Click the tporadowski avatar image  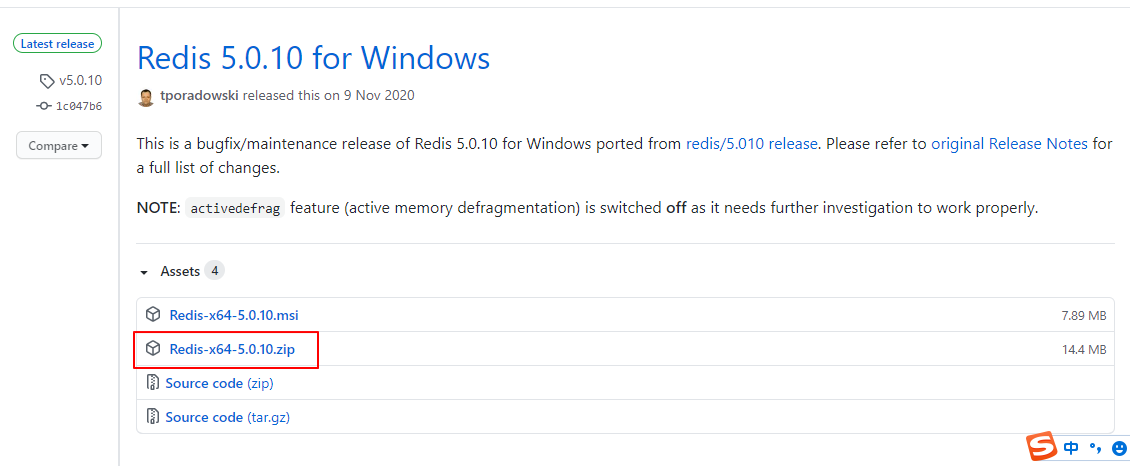[146, 96]
